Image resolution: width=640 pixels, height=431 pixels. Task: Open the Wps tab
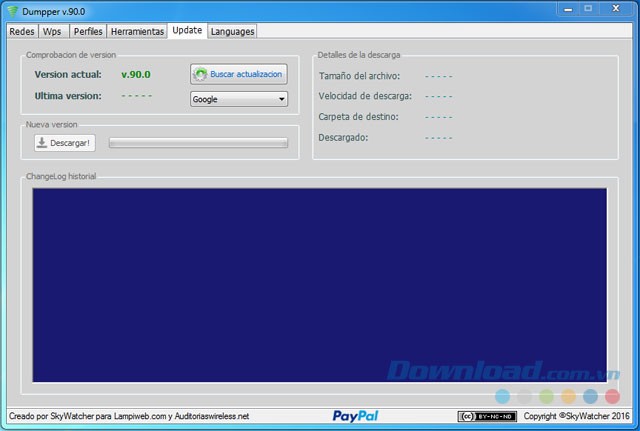point(52,31)
